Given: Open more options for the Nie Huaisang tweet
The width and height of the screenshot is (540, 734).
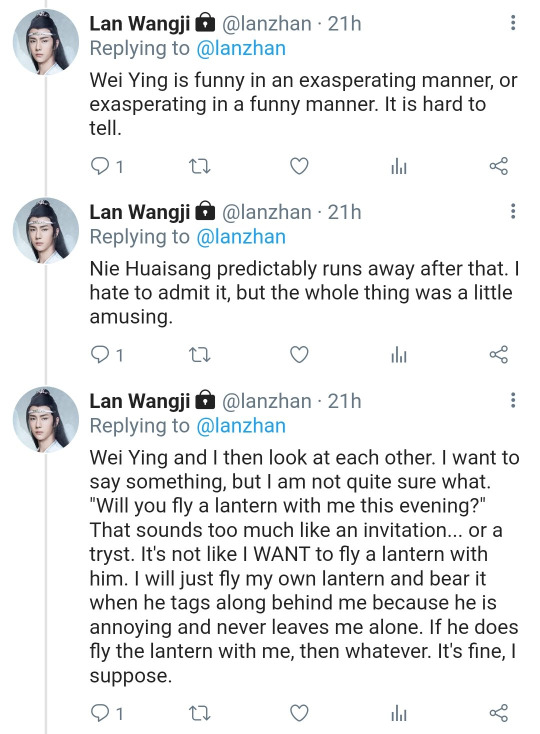Looking at the screenshot, I should (513, 211).
